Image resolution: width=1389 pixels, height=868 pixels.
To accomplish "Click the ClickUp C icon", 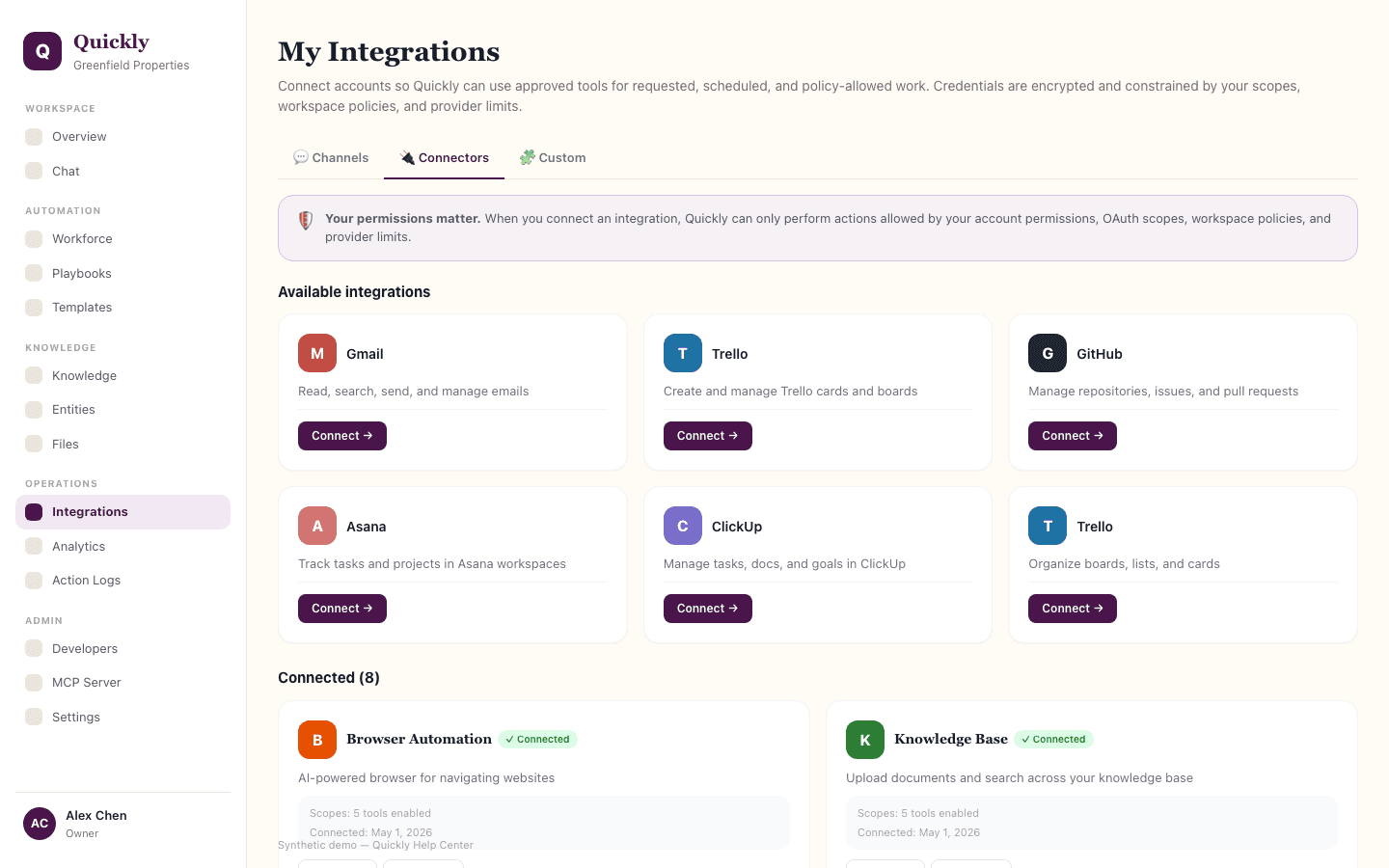I will tap(683, 526).
